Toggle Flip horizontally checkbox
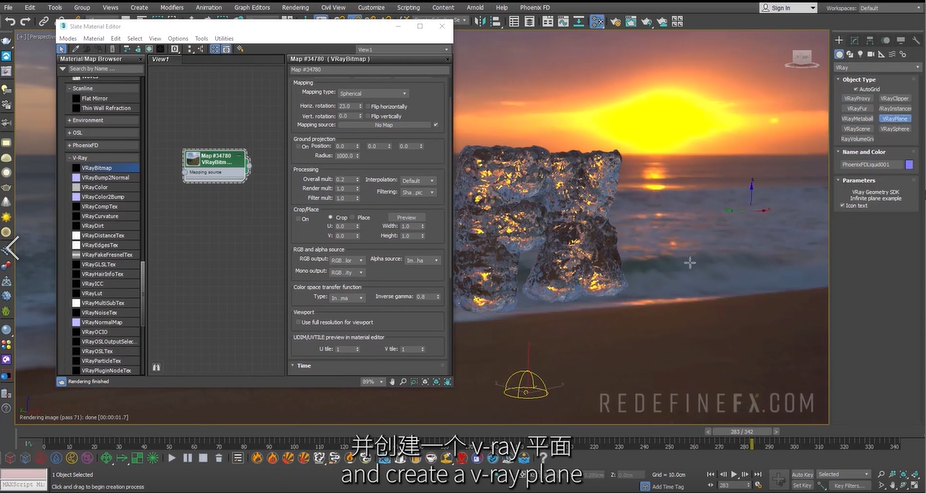Image resolution: width=926 pixels, height=493 pixels. [368, 106]
